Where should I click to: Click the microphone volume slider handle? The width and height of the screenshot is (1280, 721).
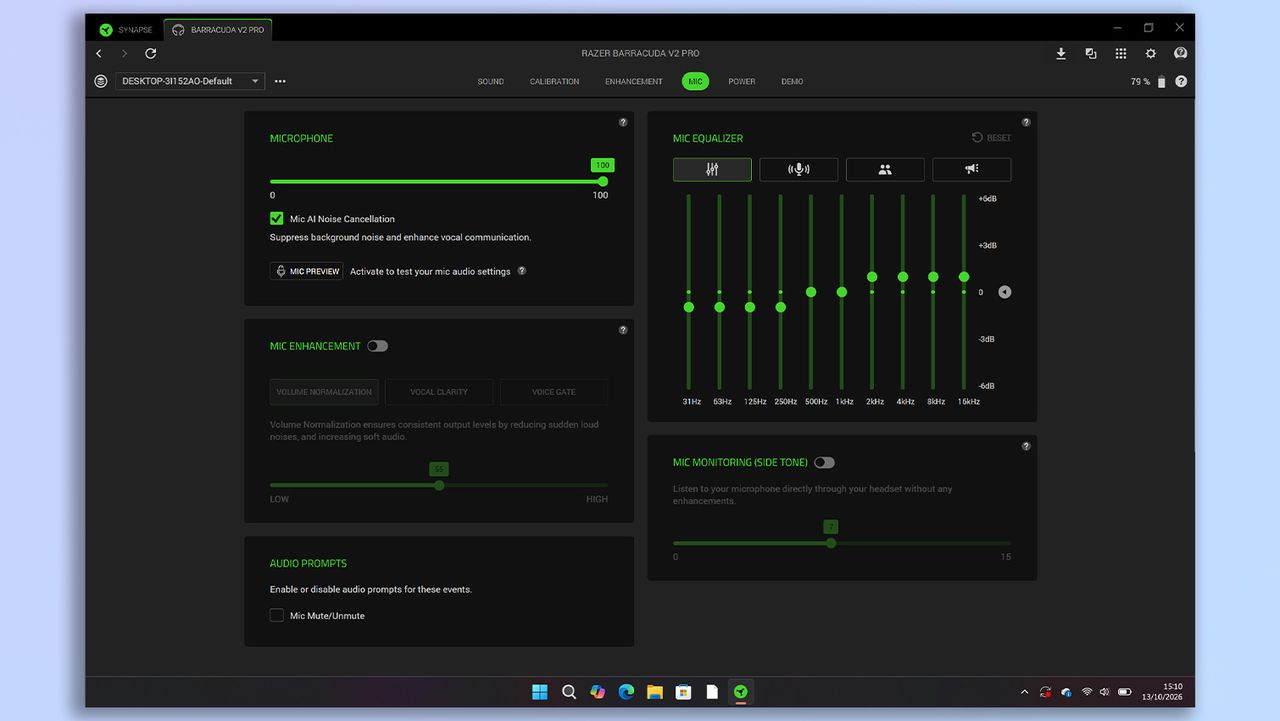point(602,181)
